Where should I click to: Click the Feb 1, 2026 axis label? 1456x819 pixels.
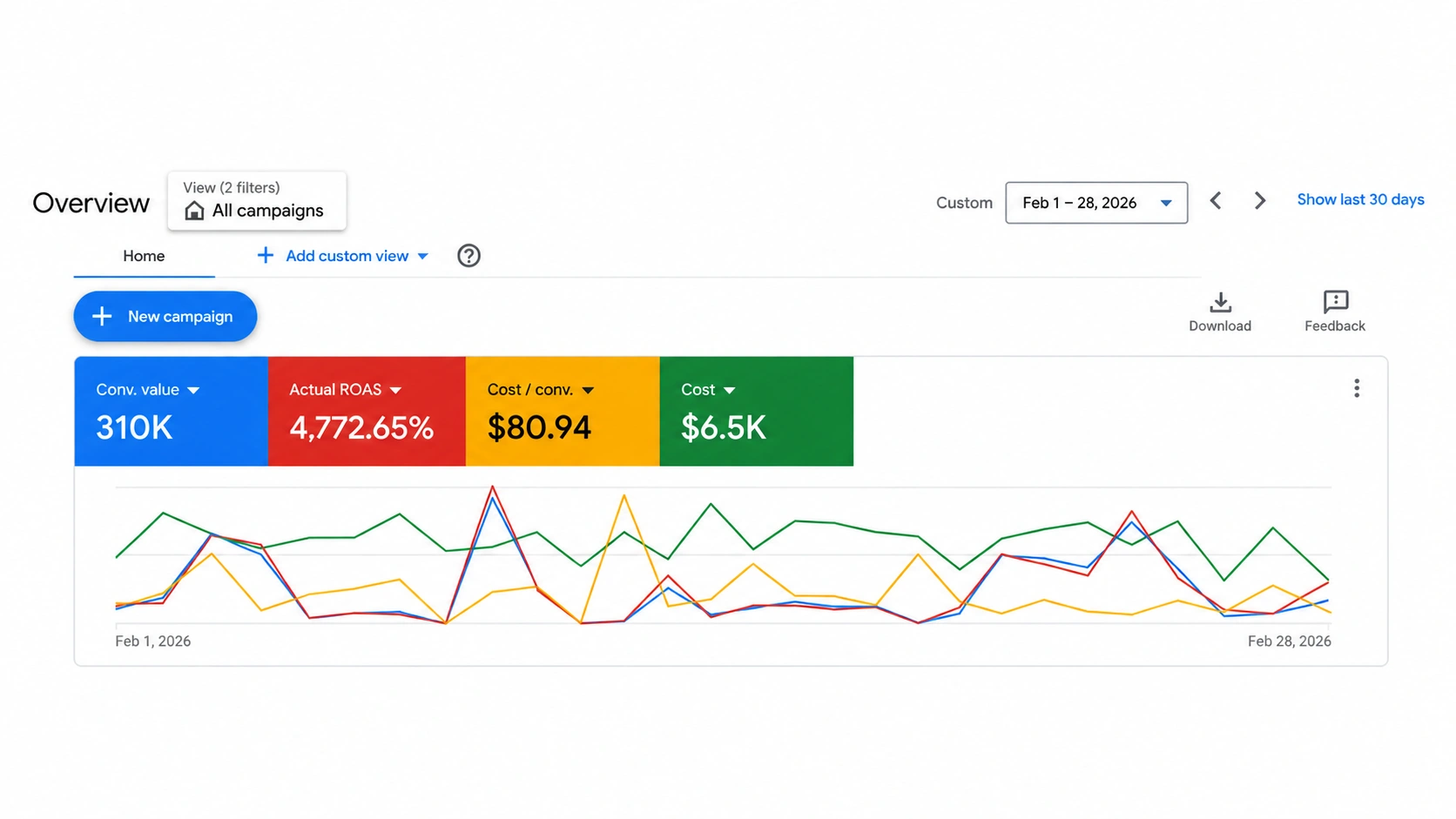click(153, 641)
